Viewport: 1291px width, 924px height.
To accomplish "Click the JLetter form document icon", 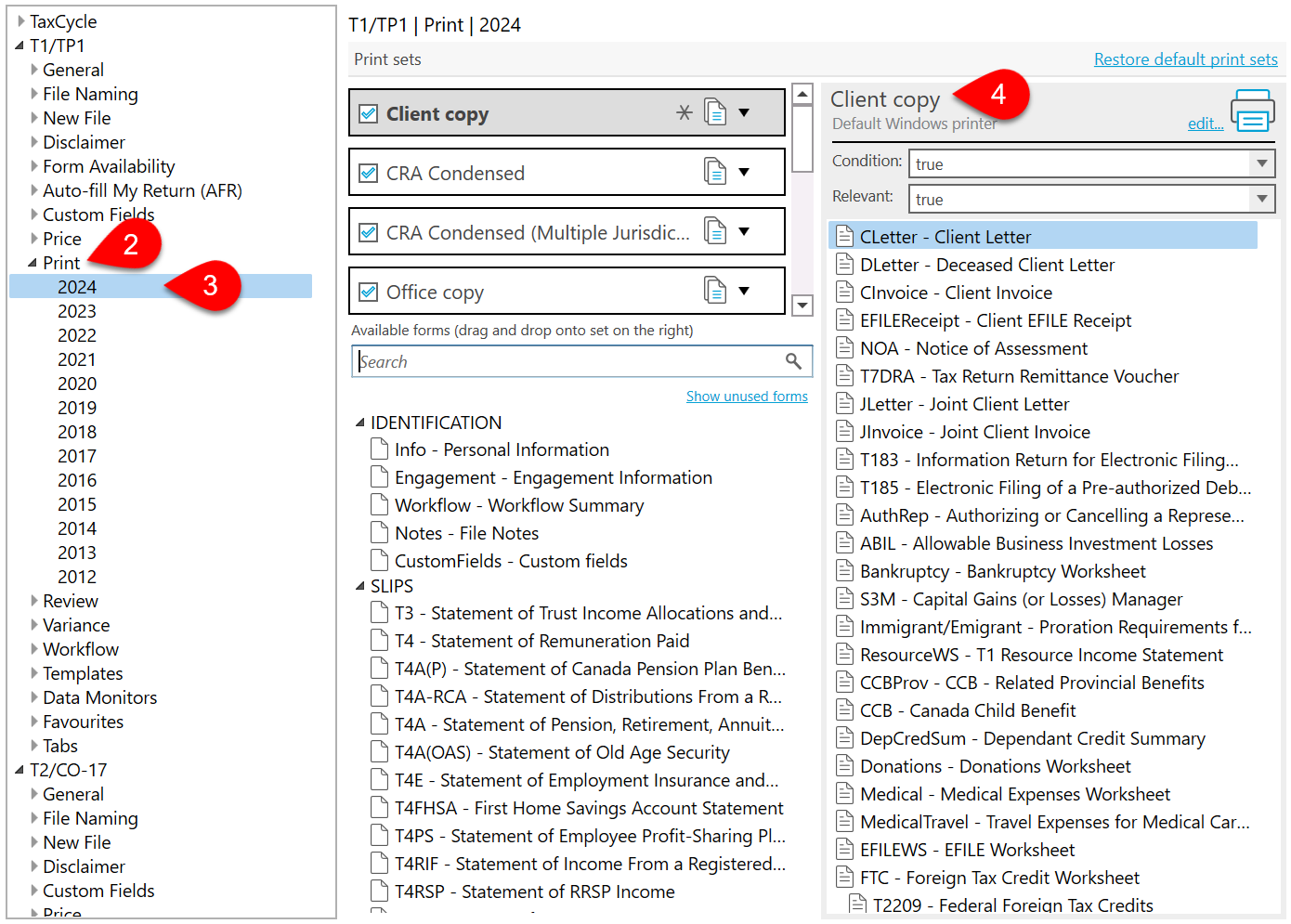I will [844, 403].
